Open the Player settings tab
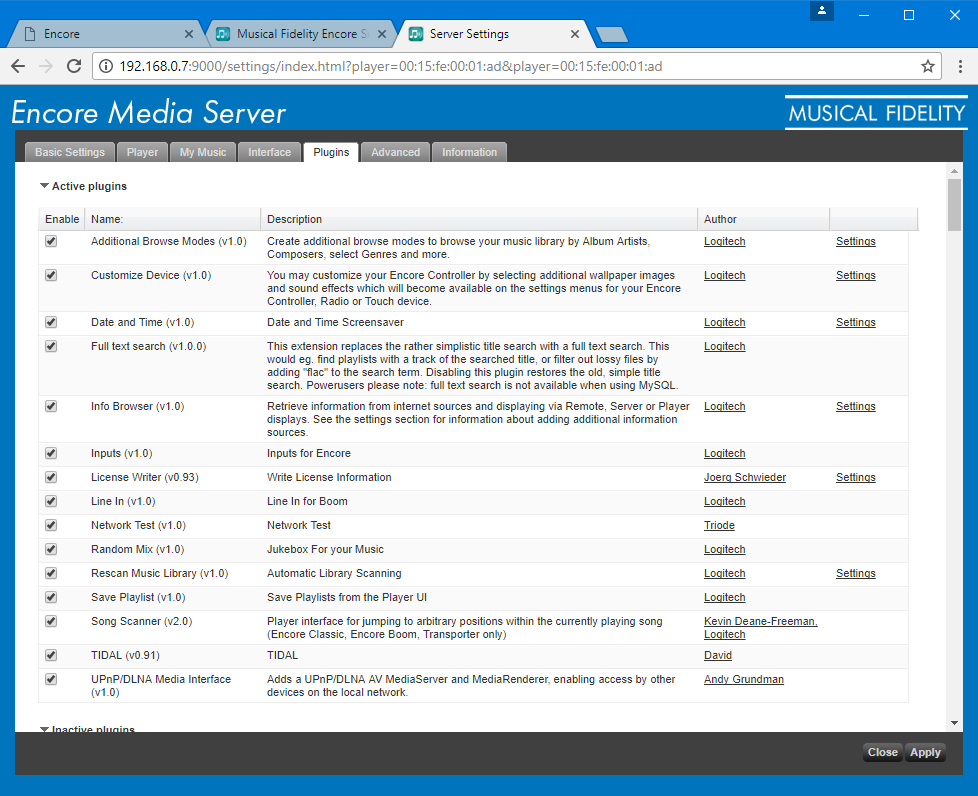The image size is (978, 796). (x=142, y=152)
